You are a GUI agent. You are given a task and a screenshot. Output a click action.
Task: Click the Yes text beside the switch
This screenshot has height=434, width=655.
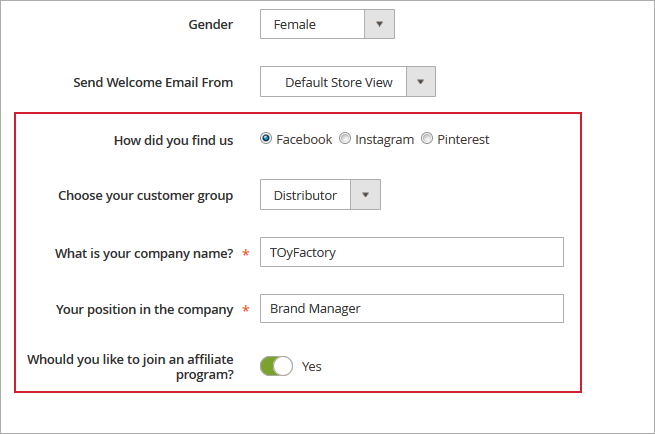[312, 366]
